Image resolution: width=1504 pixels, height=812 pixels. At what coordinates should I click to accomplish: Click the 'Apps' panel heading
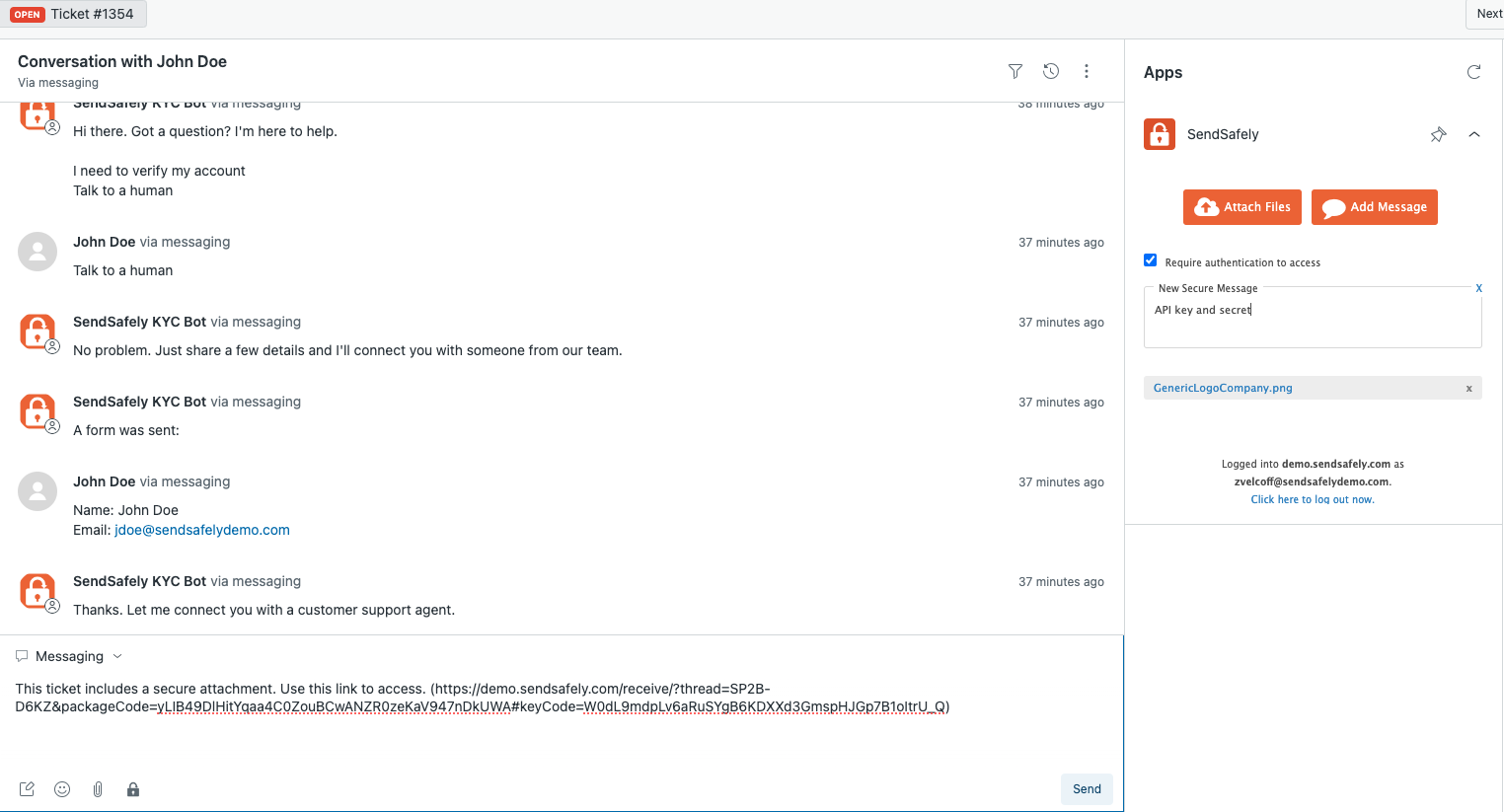click(1163, 72)
